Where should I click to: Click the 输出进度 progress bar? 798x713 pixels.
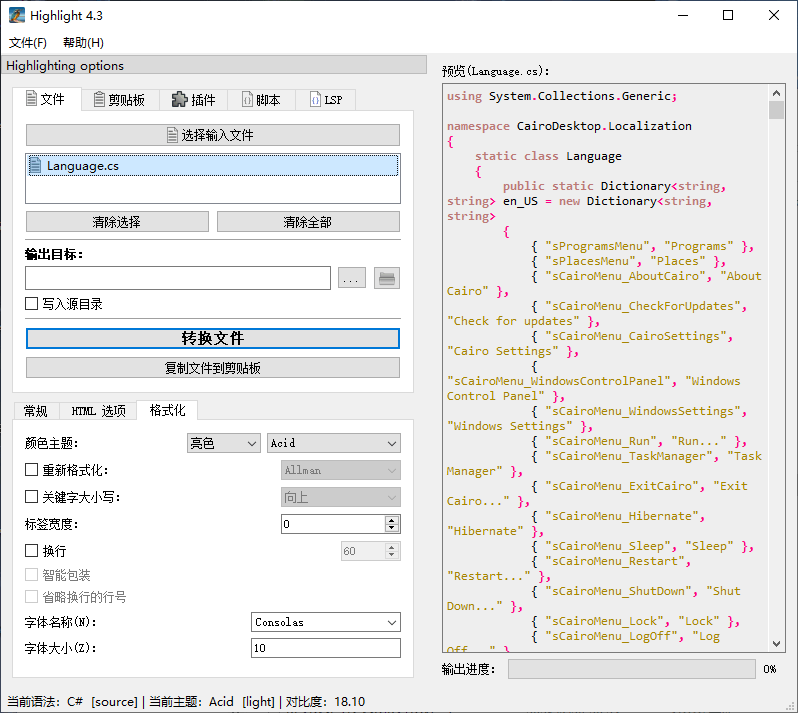pos(632,669)
